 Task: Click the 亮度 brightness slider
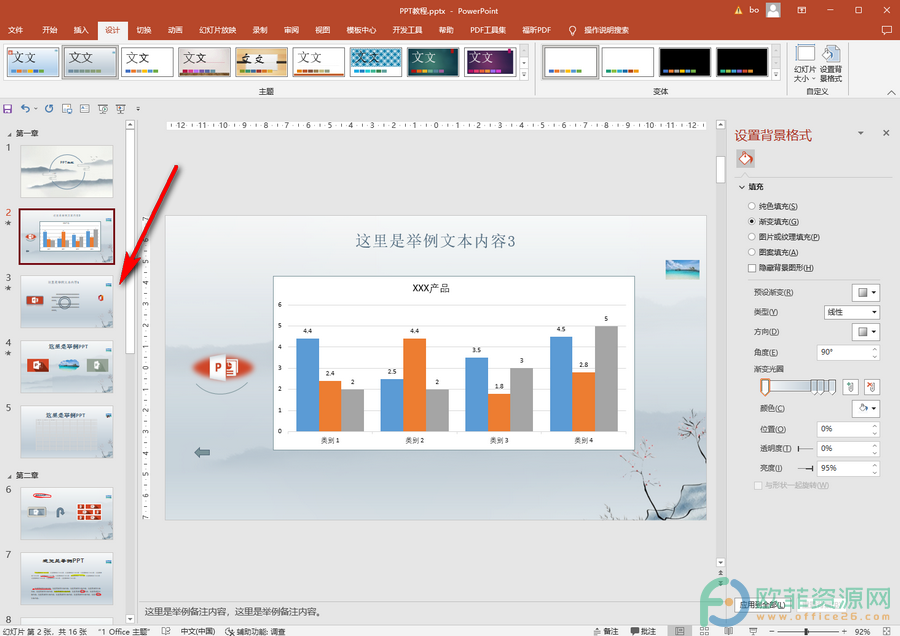coord(805,468)
